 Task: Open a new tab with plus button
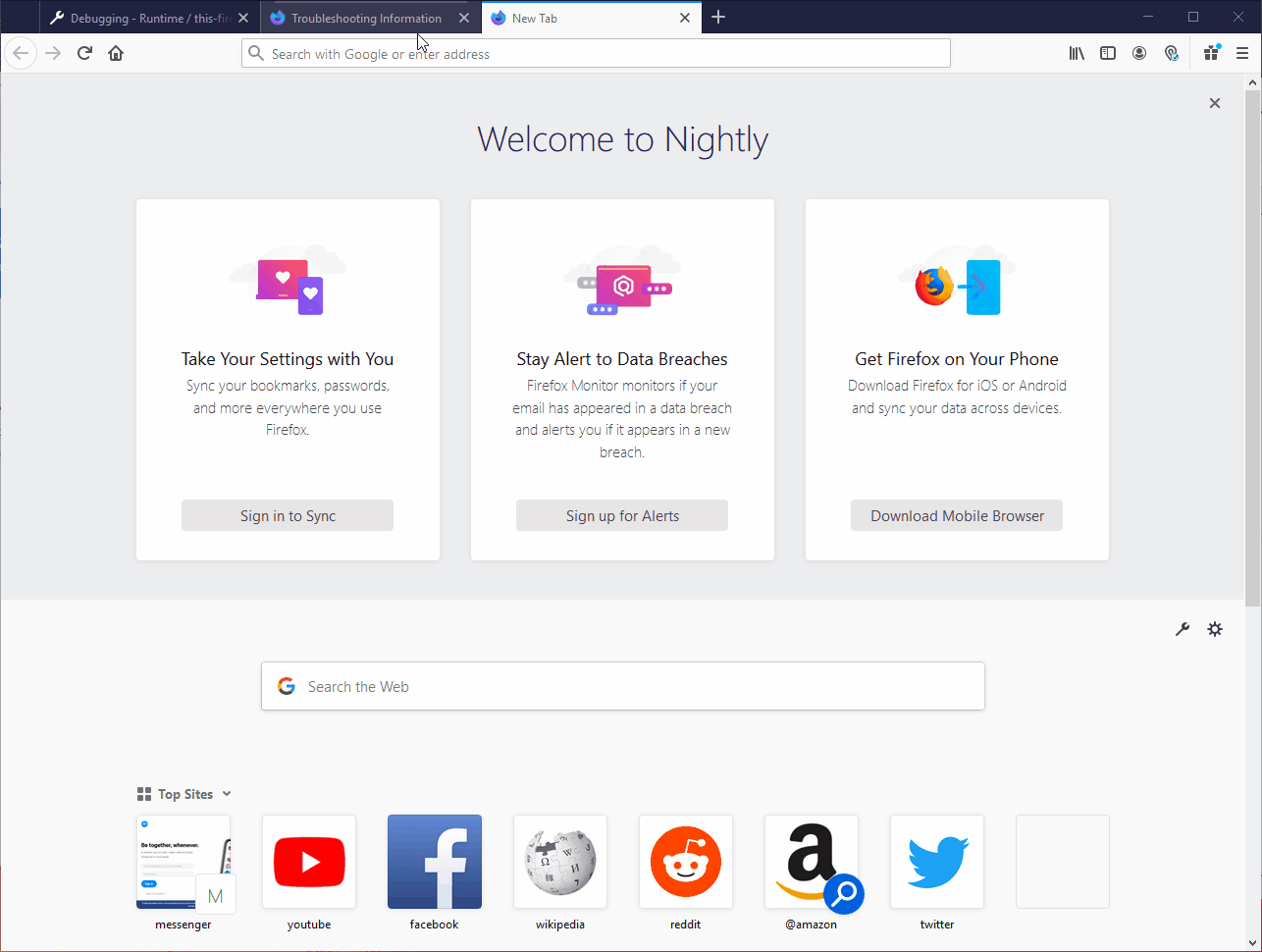[718, 17]
